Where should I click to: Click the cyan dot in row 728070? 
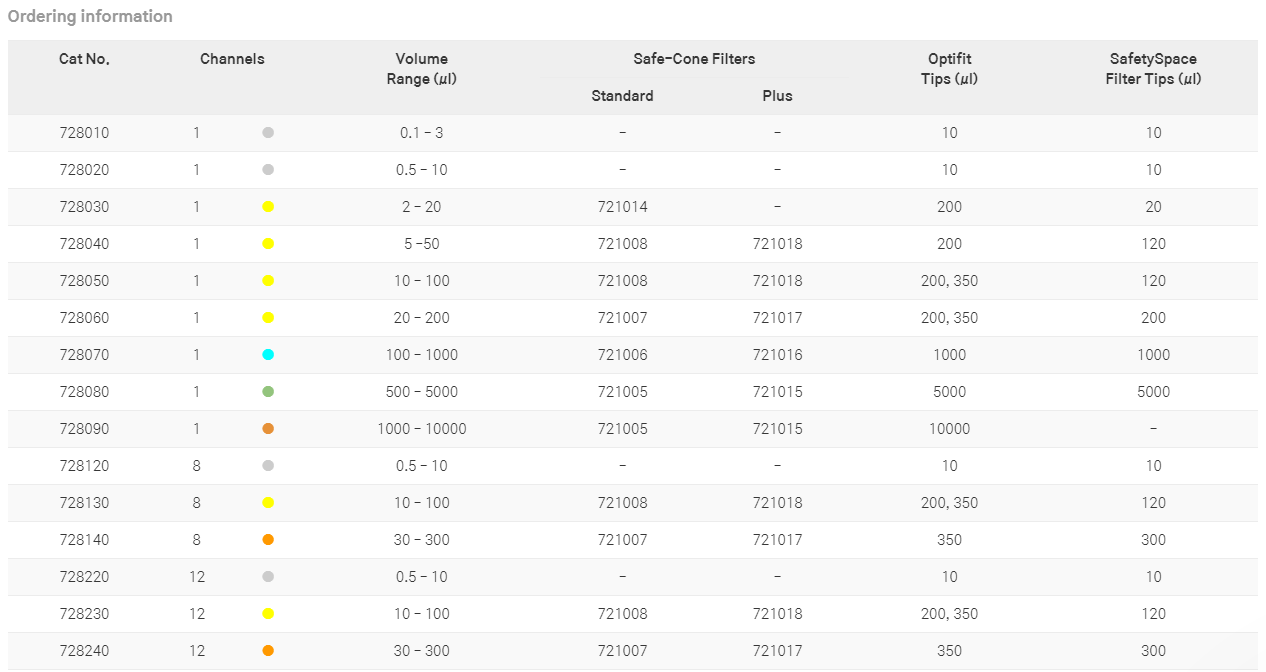(x=268, y=354)
